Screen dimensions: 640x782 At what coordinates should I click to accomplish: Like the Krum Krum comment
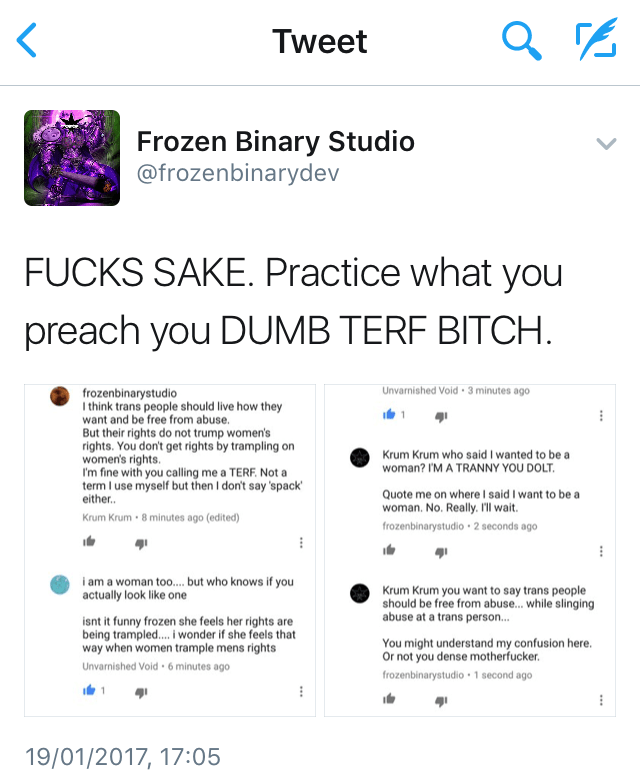(x=90, y=542)
